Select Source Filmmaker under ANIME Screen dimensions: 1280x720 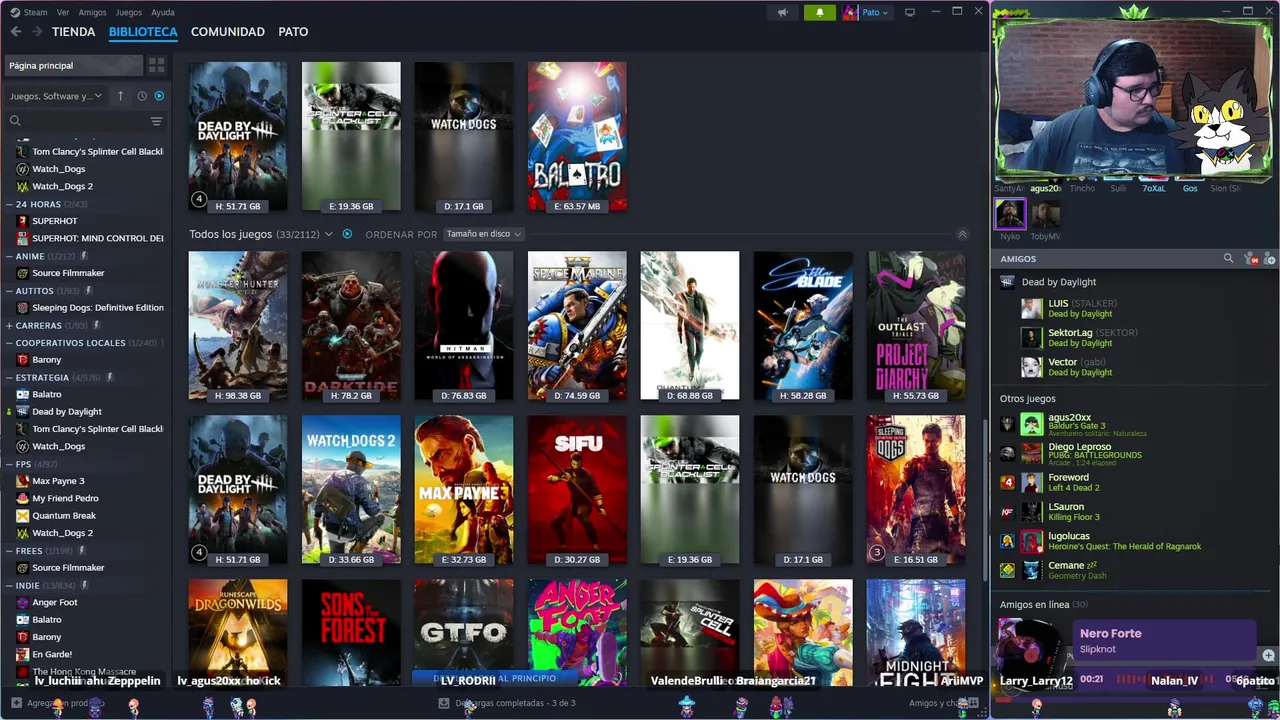[68, 273]
